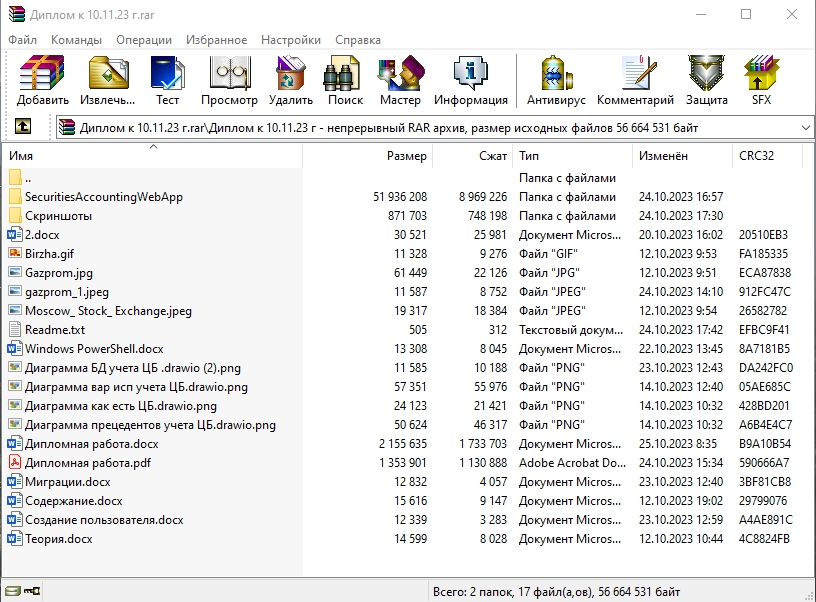The image size is (816, 602).
Task: Click the Извлечь (Extract) toolbar icon
Action: [108, 80]
